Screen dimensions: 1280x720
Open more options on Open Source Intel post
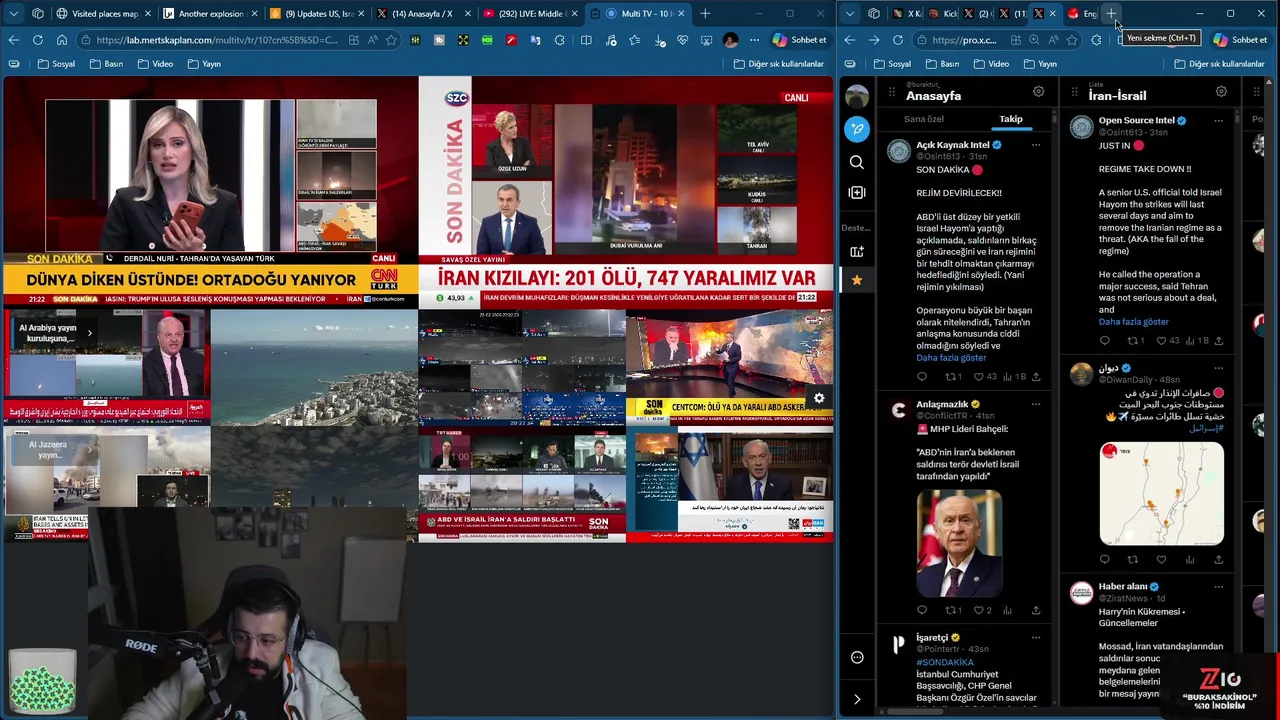pyautogui.click(x=1218, y=121)
